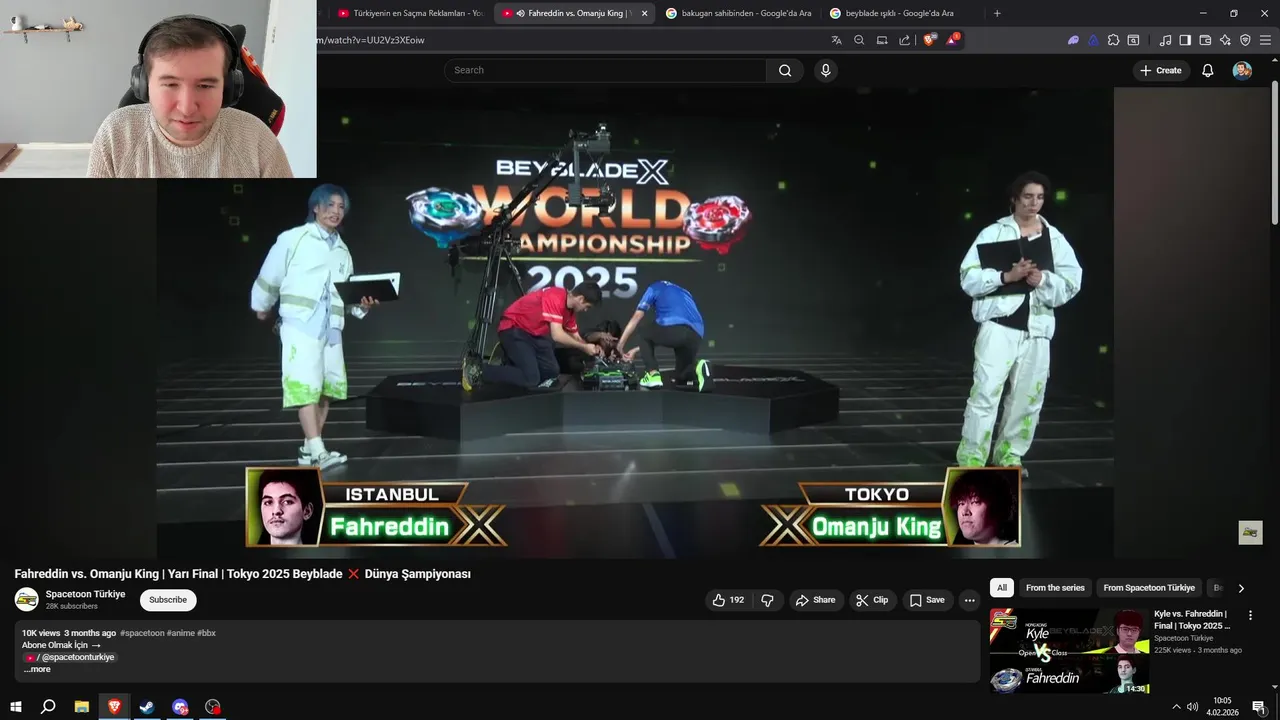Click the #bbx hashtag
This screenshot has height=720, width=1280.
coord(206,633)
